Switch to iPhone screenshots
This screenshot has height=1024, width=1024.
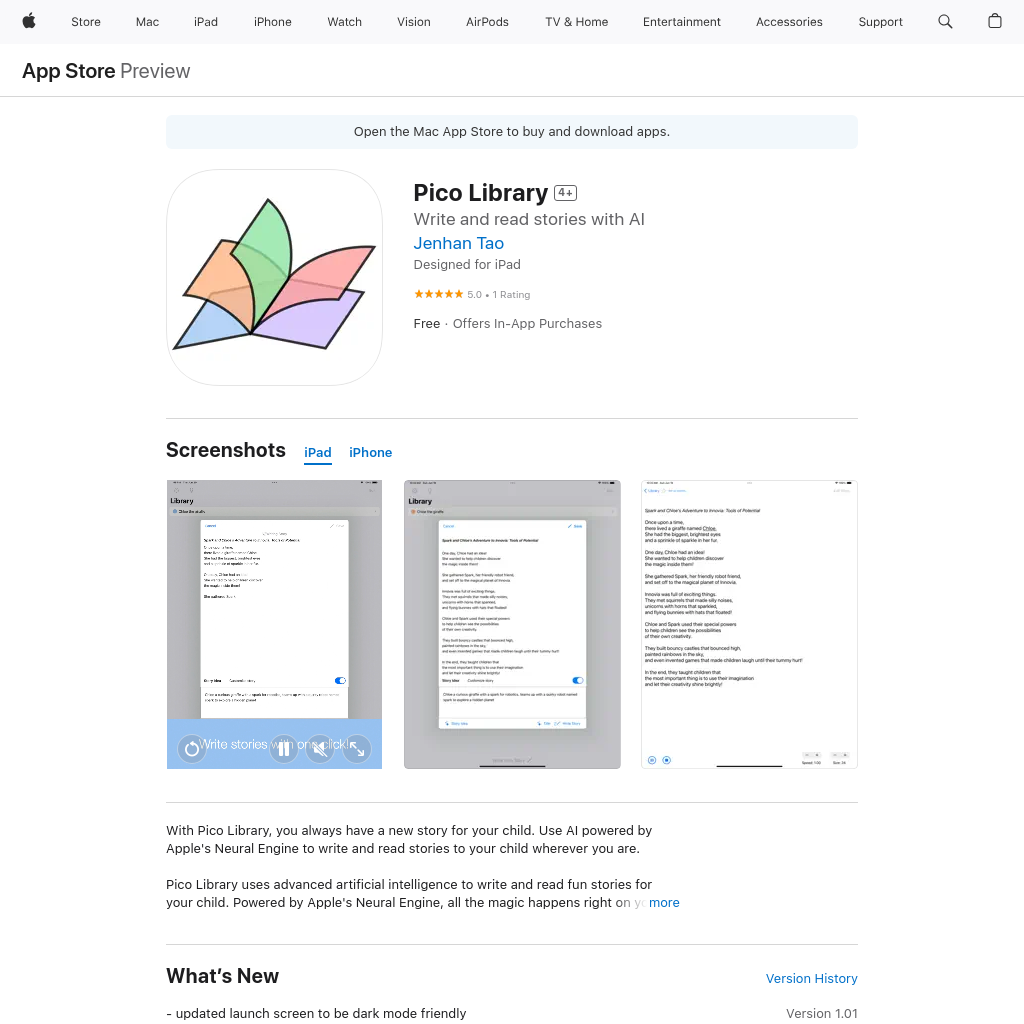pyautogui.click(x=370, y=452)
